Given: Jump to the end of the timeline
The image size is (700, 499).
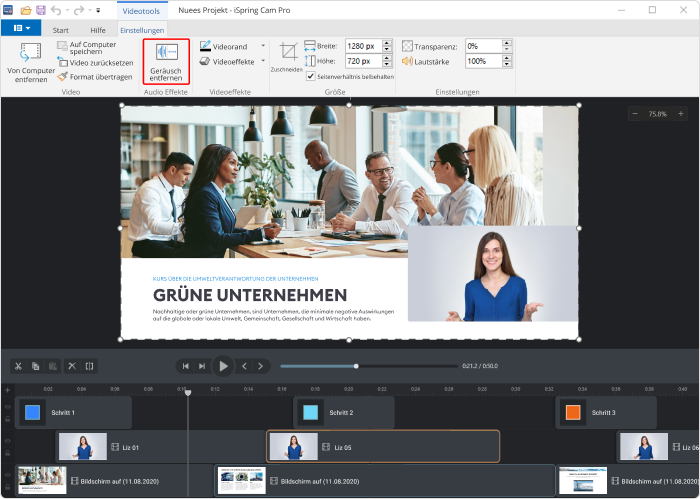Looking at the screenshot, I should [202, 366].
